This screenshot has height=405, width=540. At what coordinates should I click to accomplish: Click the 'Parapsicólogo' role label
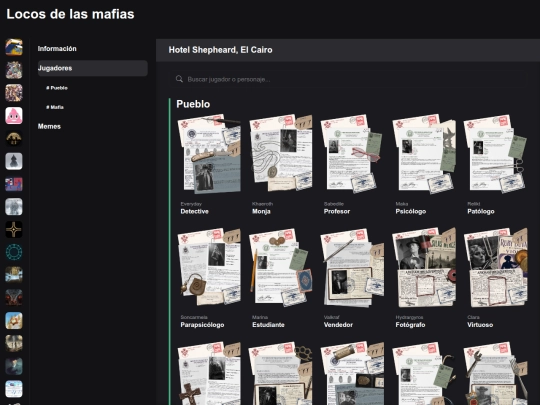(202, 325)
